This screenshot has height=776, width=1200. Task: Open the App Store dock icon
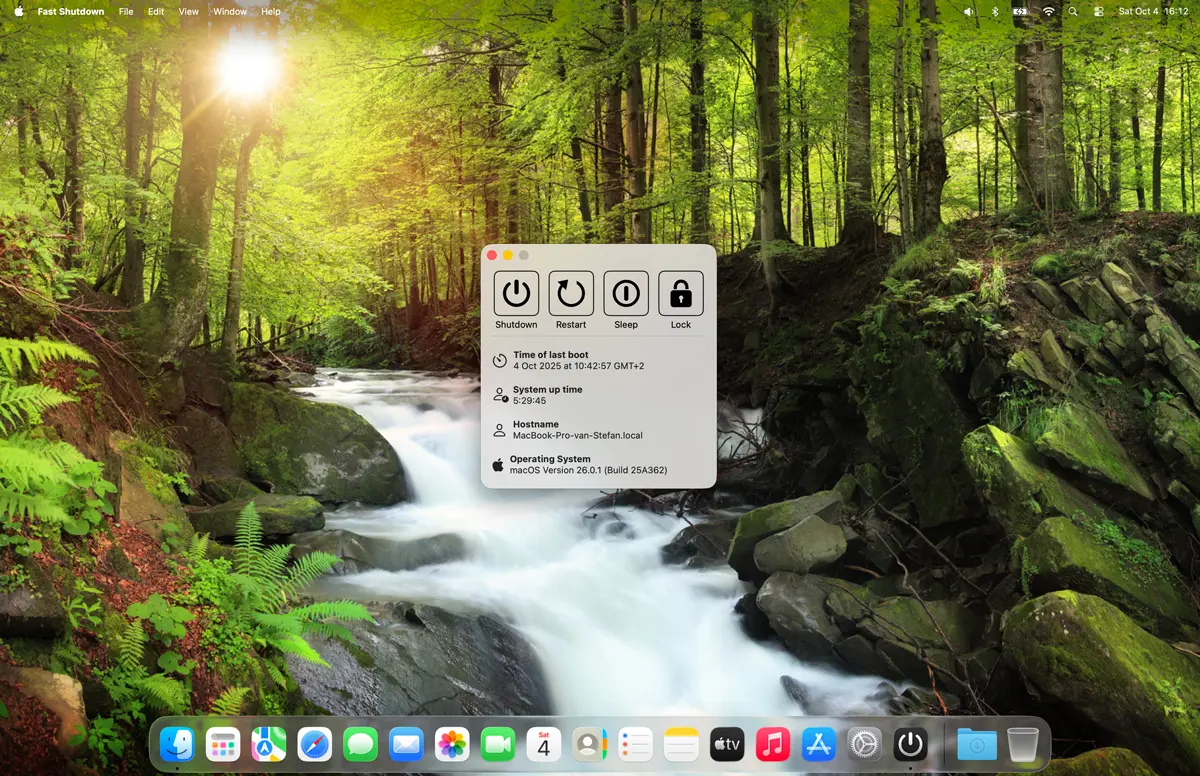point(818,744)
